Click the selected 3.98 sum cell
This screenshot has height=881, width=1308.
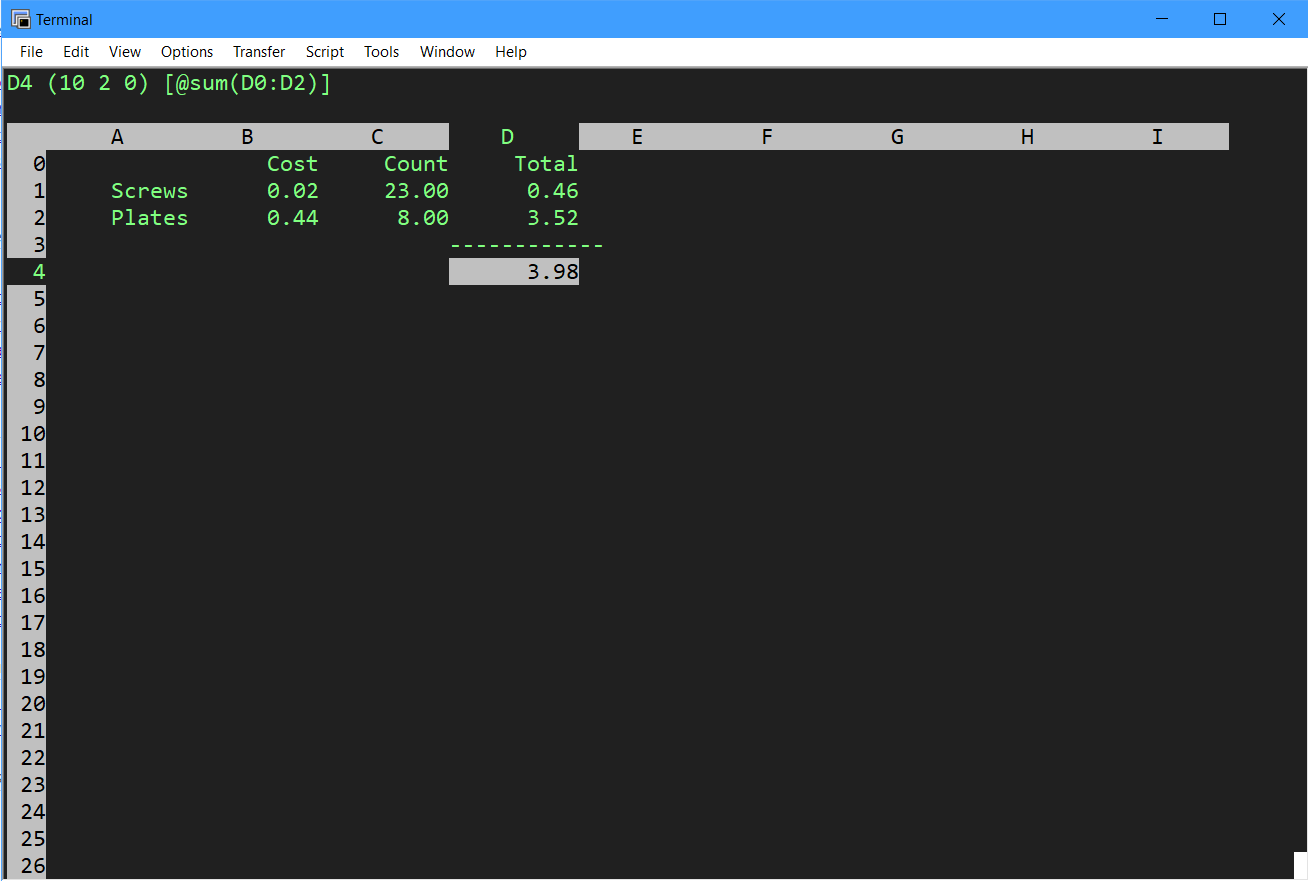click(x=514, y=272)
